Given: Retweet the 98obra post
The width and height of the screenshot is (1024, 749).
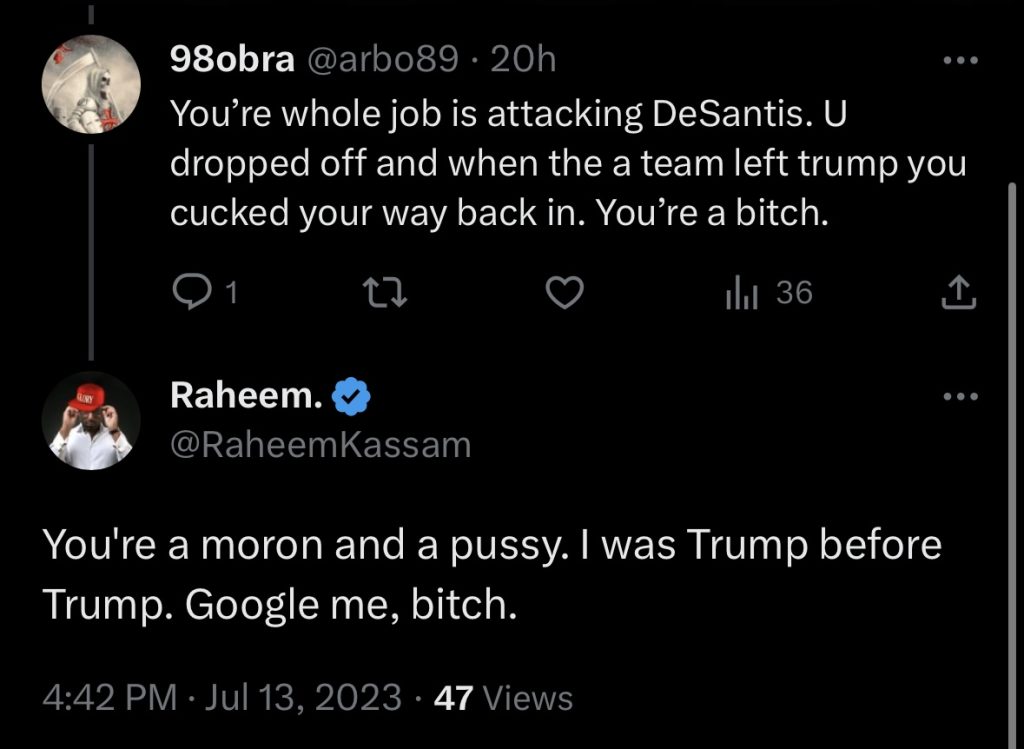Looking at the screenshot, I should tap(377, 292).
